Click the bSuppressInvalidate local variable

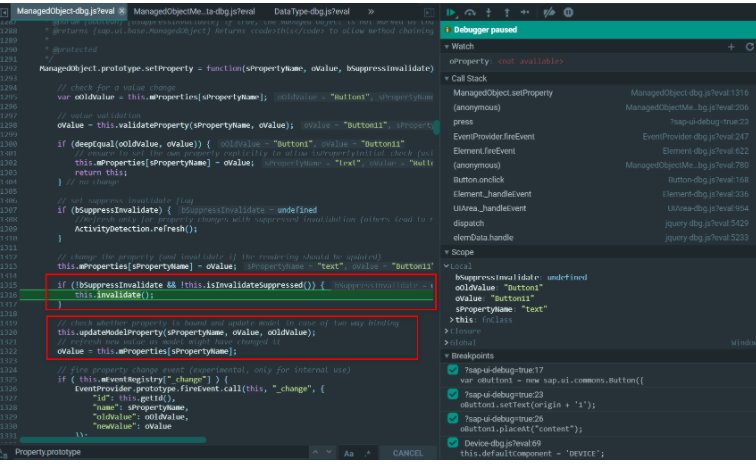521,277
